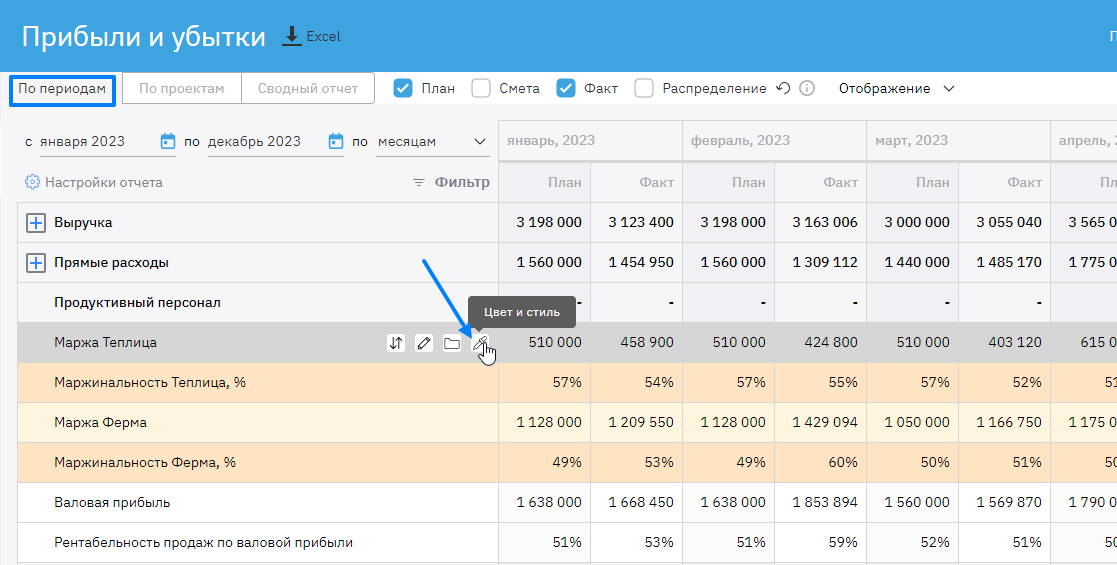Click Валовая прибыль value 1 668 450

(641, 502)
